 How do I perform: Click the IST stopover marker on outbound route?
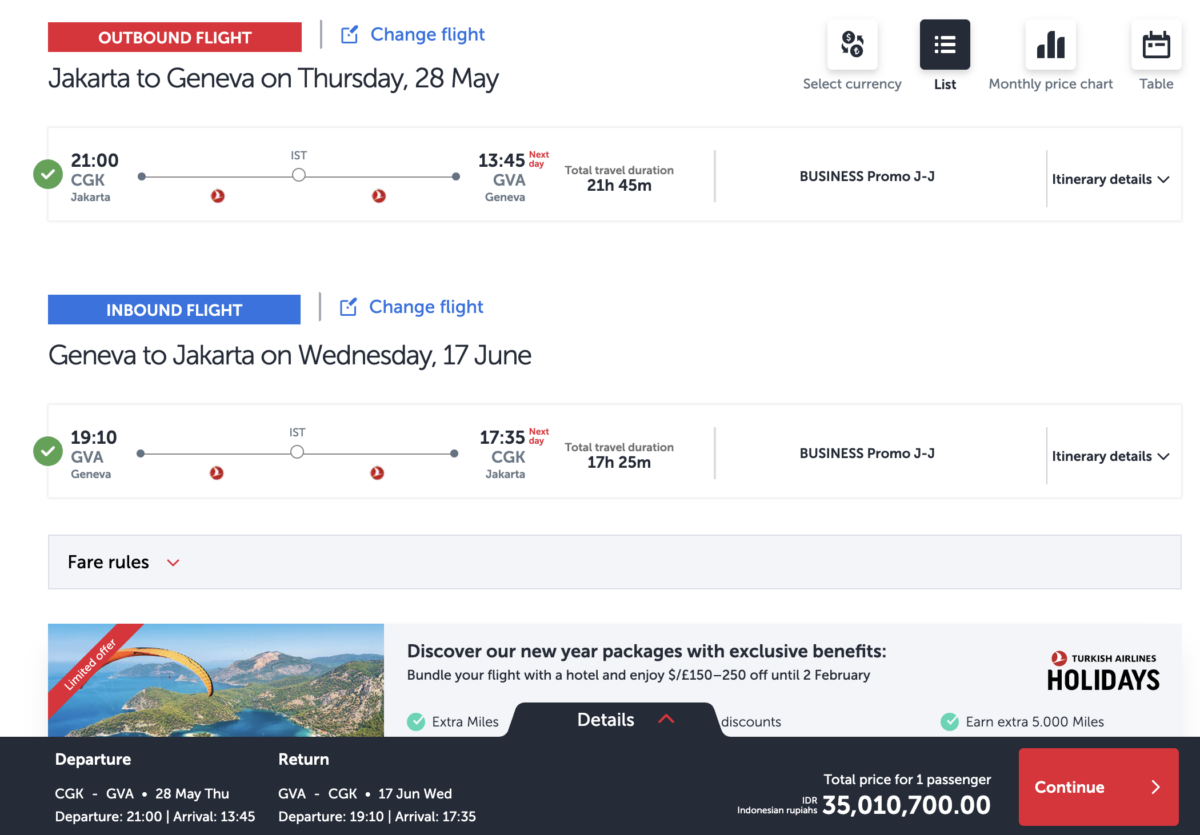(298, 176)
